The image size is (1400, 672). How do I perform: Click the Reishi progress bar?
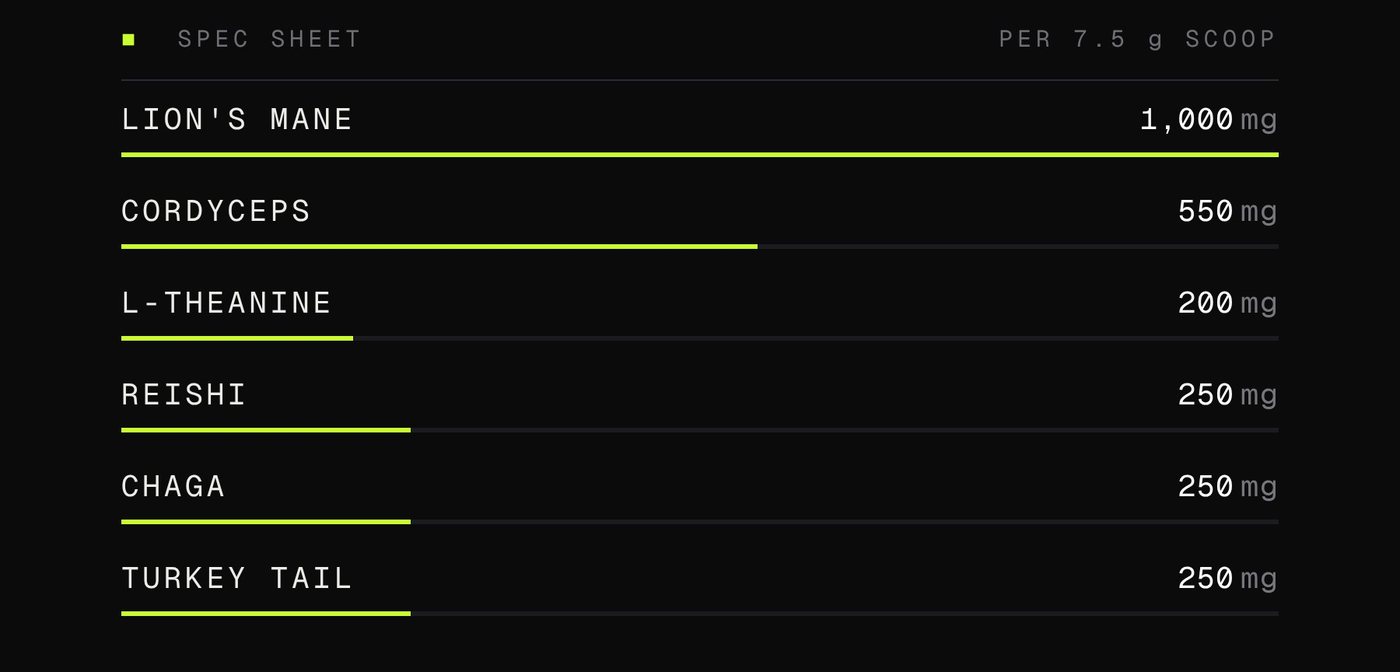pos(700,430)
